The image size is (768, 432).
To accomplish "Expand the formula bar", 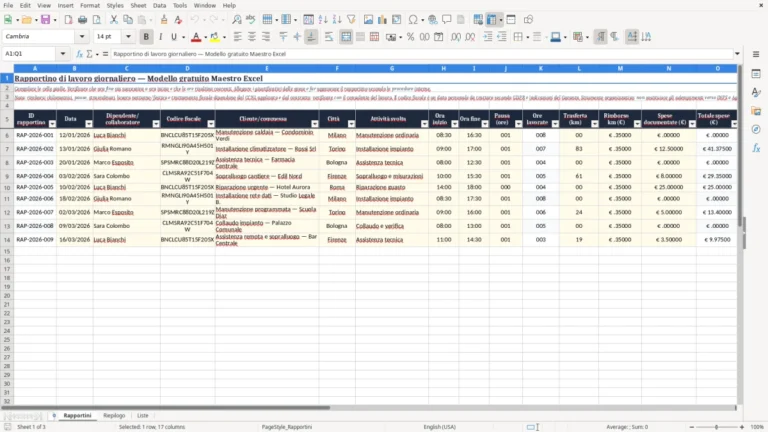I will click(x=737, y=54).
